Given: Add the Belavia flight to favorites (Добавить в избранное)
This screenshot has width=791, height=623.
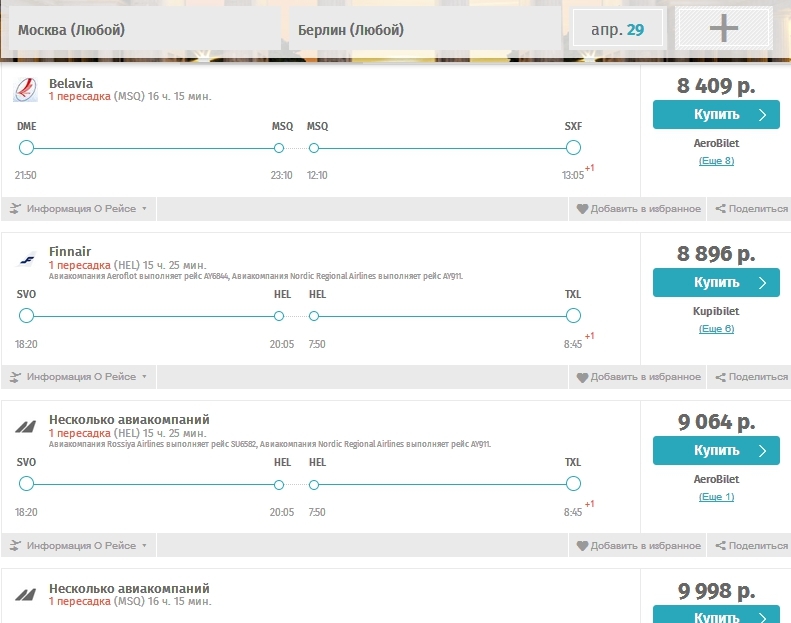Looking at the screenshot, I should pyautogui.click(x=638, y=209).
